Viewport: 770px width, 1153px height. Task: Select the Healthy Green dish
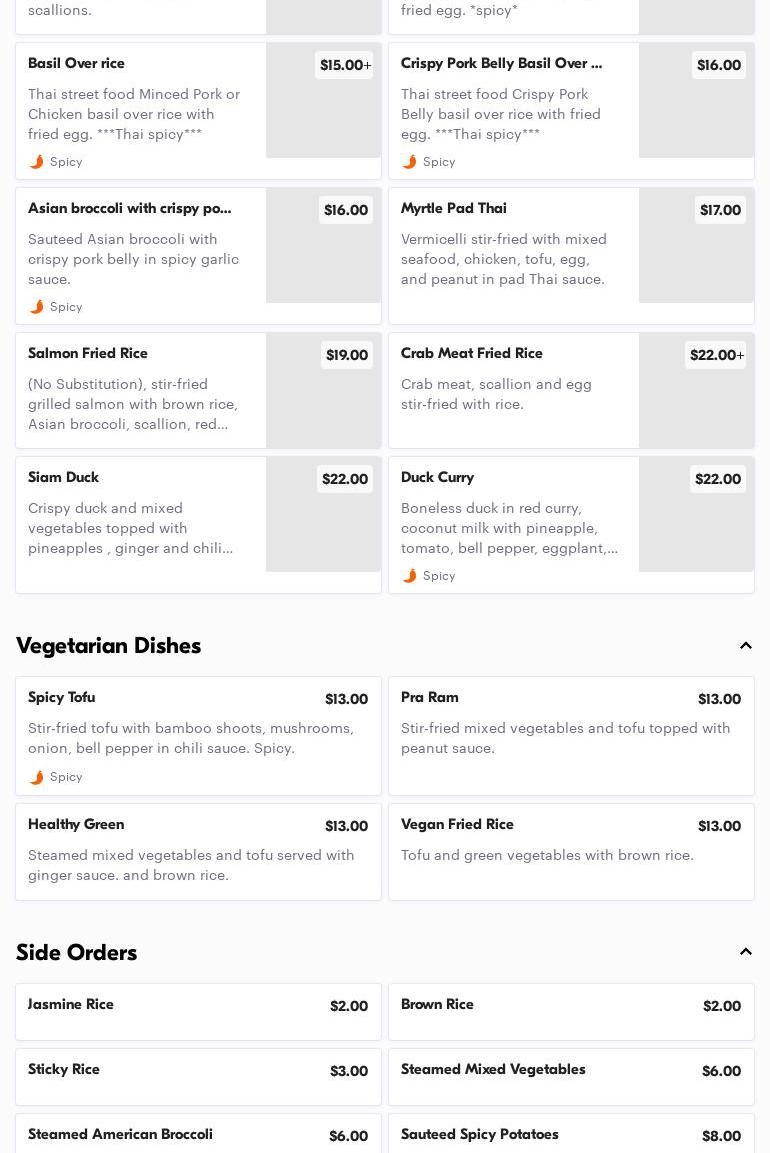point(198,851)
